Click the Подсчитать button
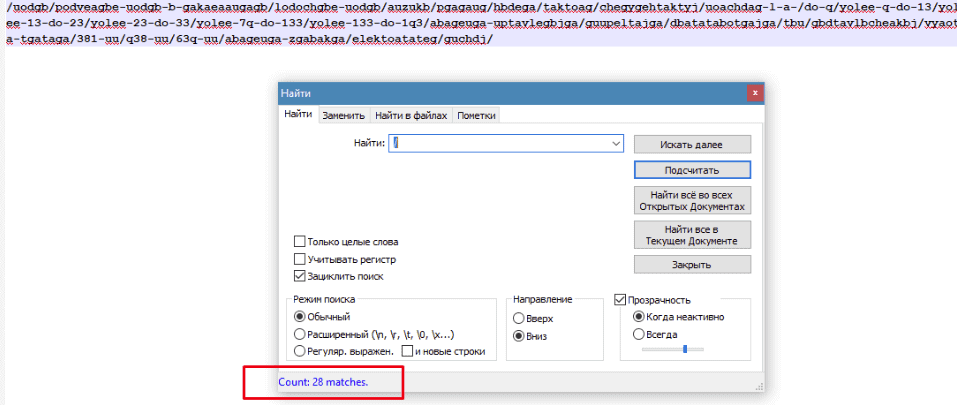The height and width of the screenshot is (405, 957). point(692,169)
